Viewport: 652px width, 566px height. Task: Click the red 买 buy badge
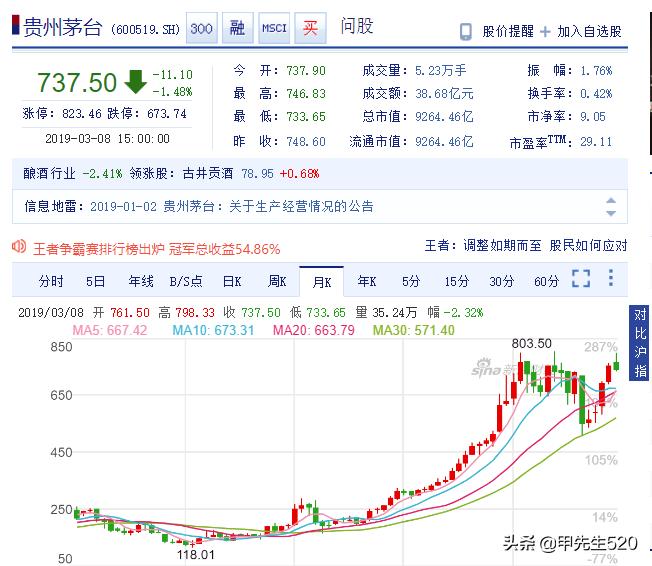[310, 28]
